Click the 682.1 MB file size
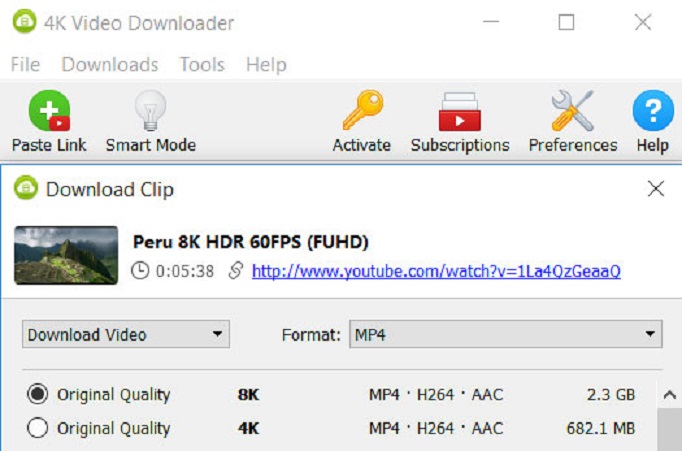Screen dimensions: 682x451 tap(600, 428)
